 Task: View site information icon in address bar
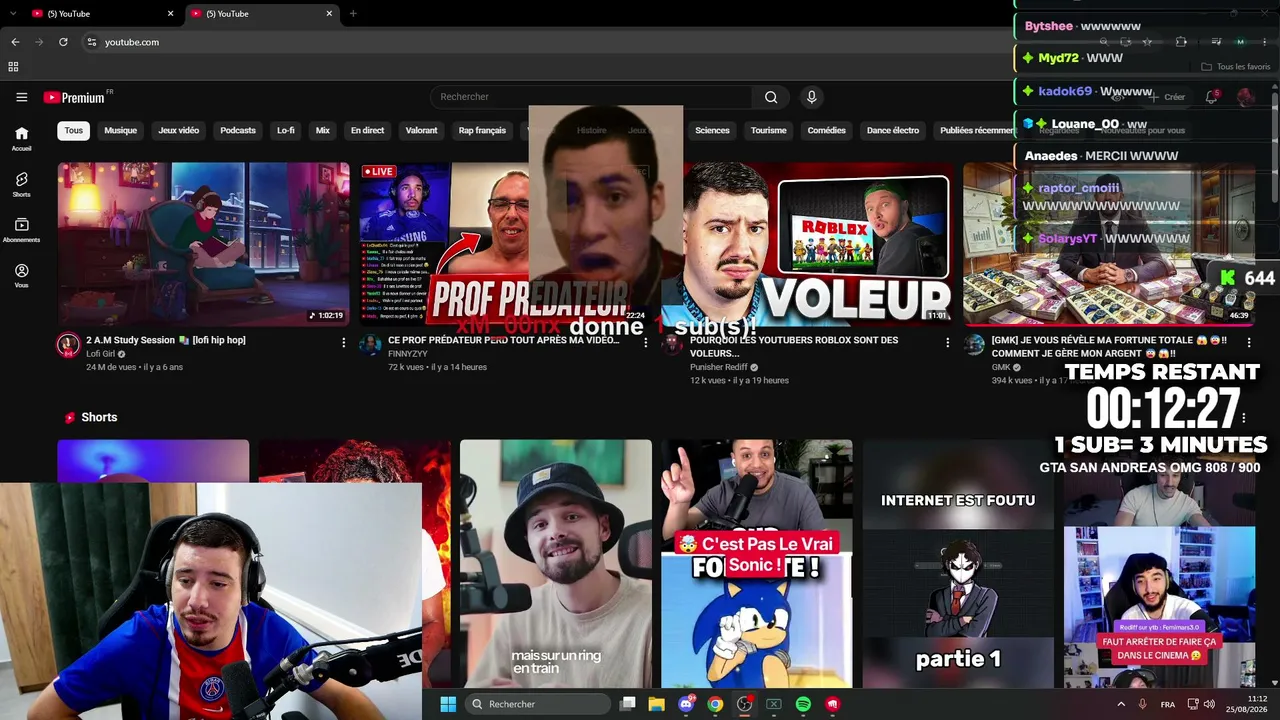coord(91,42)
